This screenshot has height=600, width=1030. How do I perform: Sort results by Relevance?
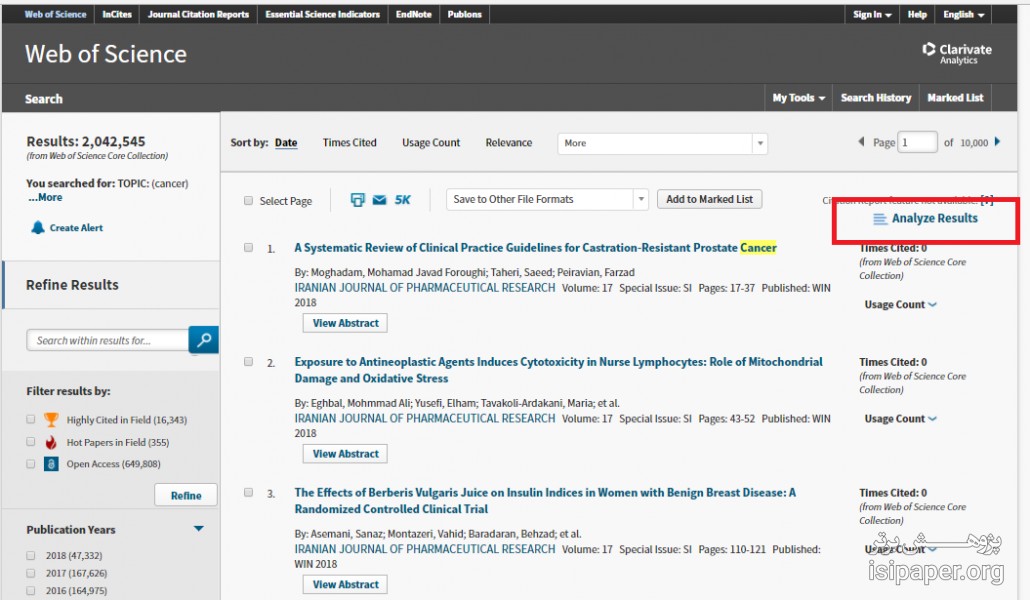pos(509,143)
